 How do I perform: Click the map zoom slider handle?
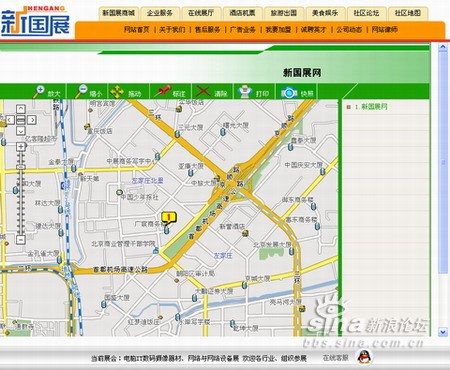coord(21,167)
